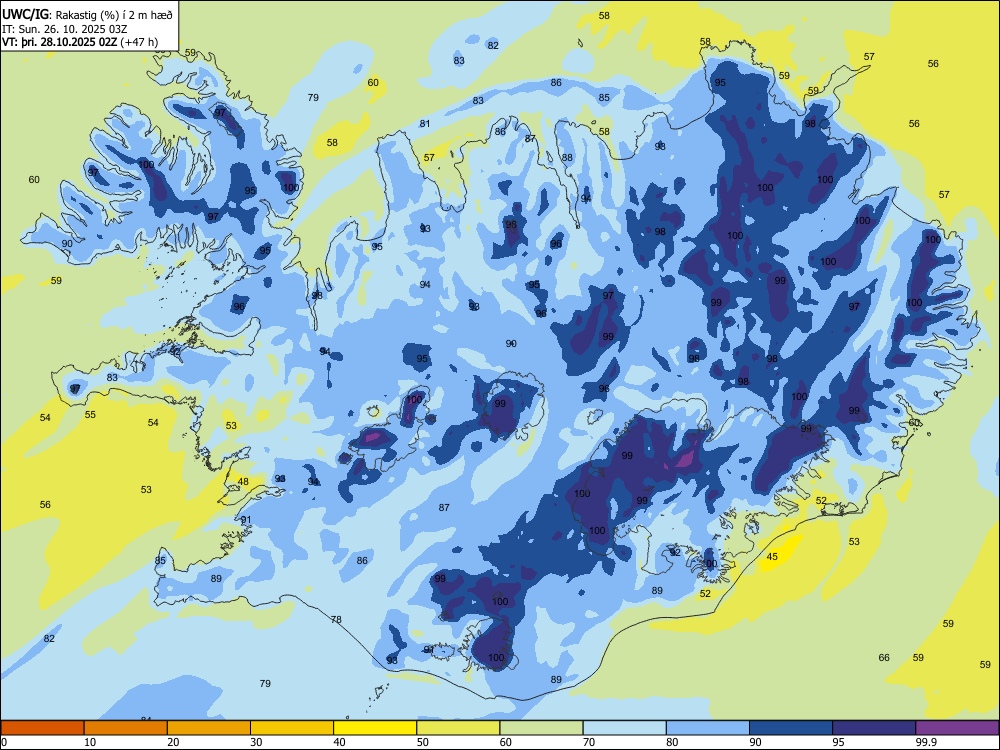Click the amber 30–40 legend color band
Viewport: 1000px width, 750px height.
[292, 728]
